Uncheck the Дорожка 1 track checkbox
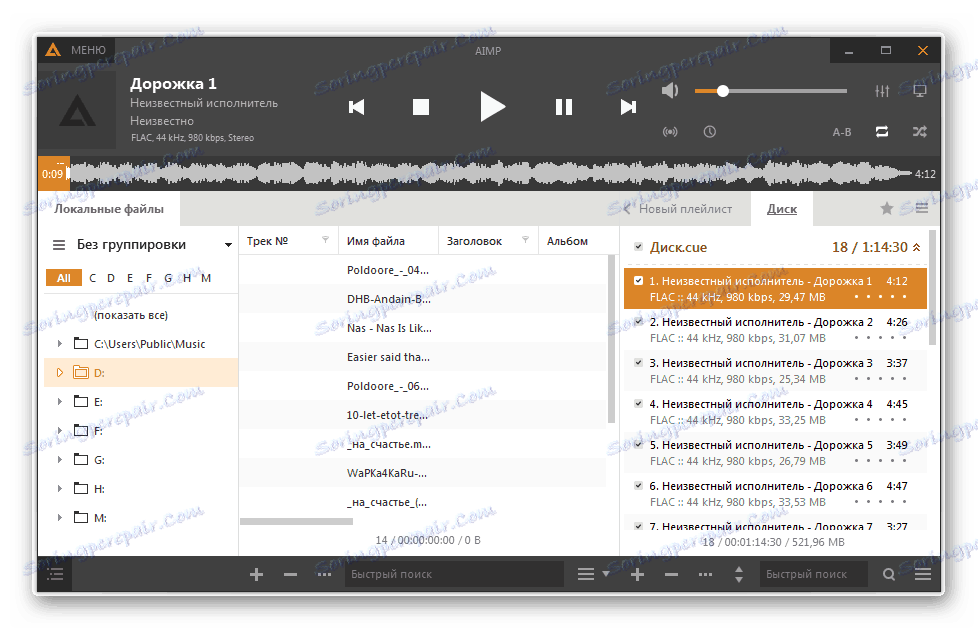The height and width of the screenshot is (629, 978). pos(638,281)
